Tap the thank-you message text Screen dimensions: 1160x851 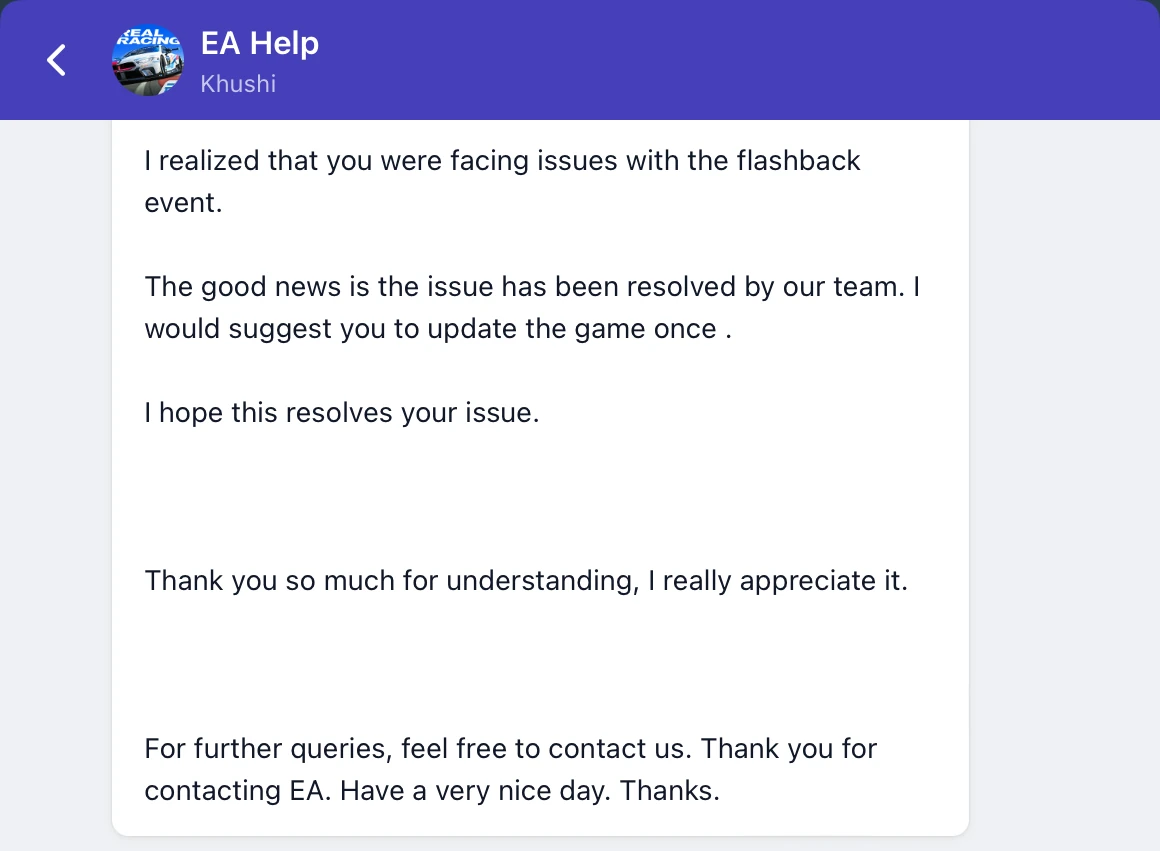[527, 580]
